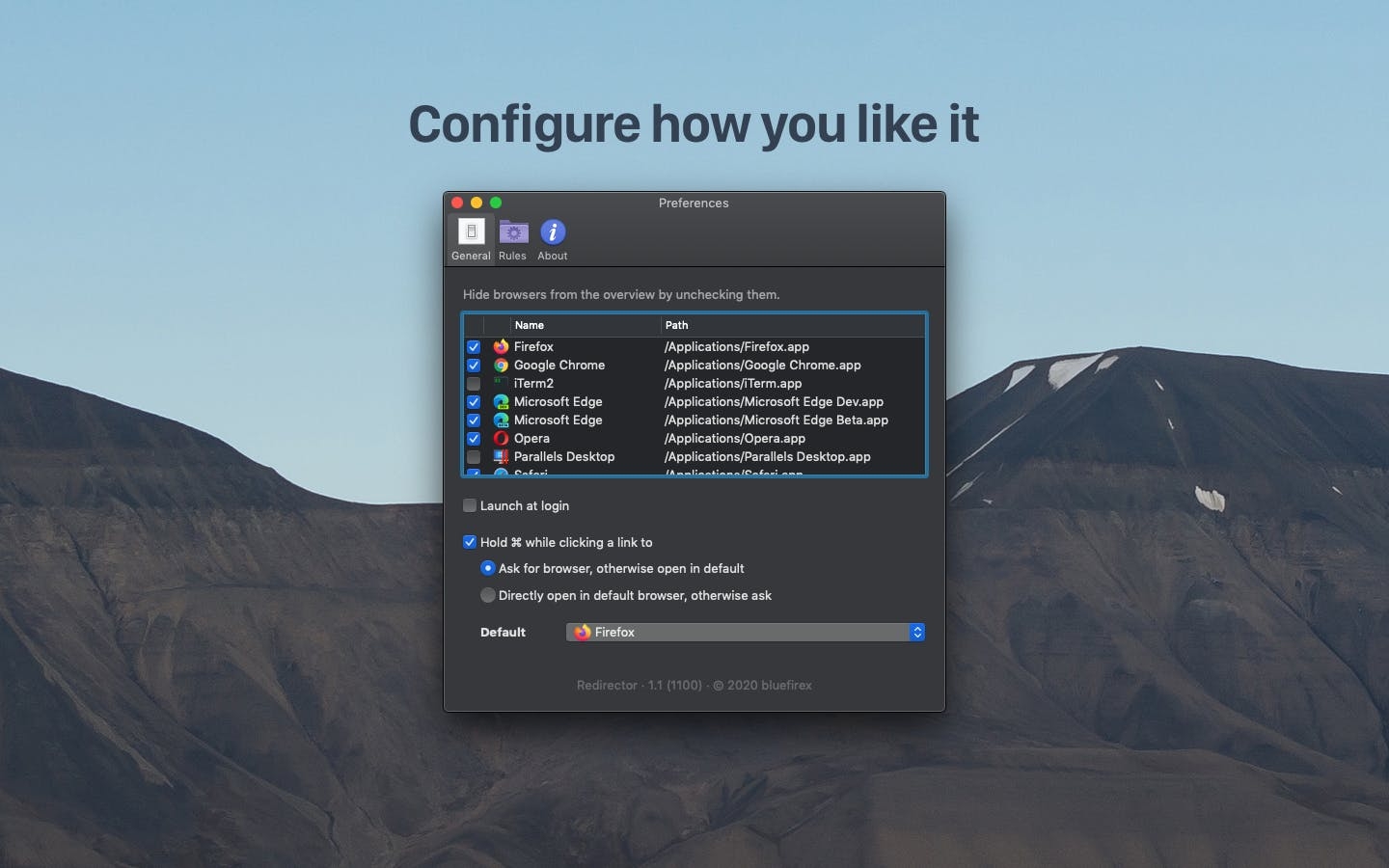Close the Preferences window
The width and height of the screenshot is (1389, 868).
(457, 203)
